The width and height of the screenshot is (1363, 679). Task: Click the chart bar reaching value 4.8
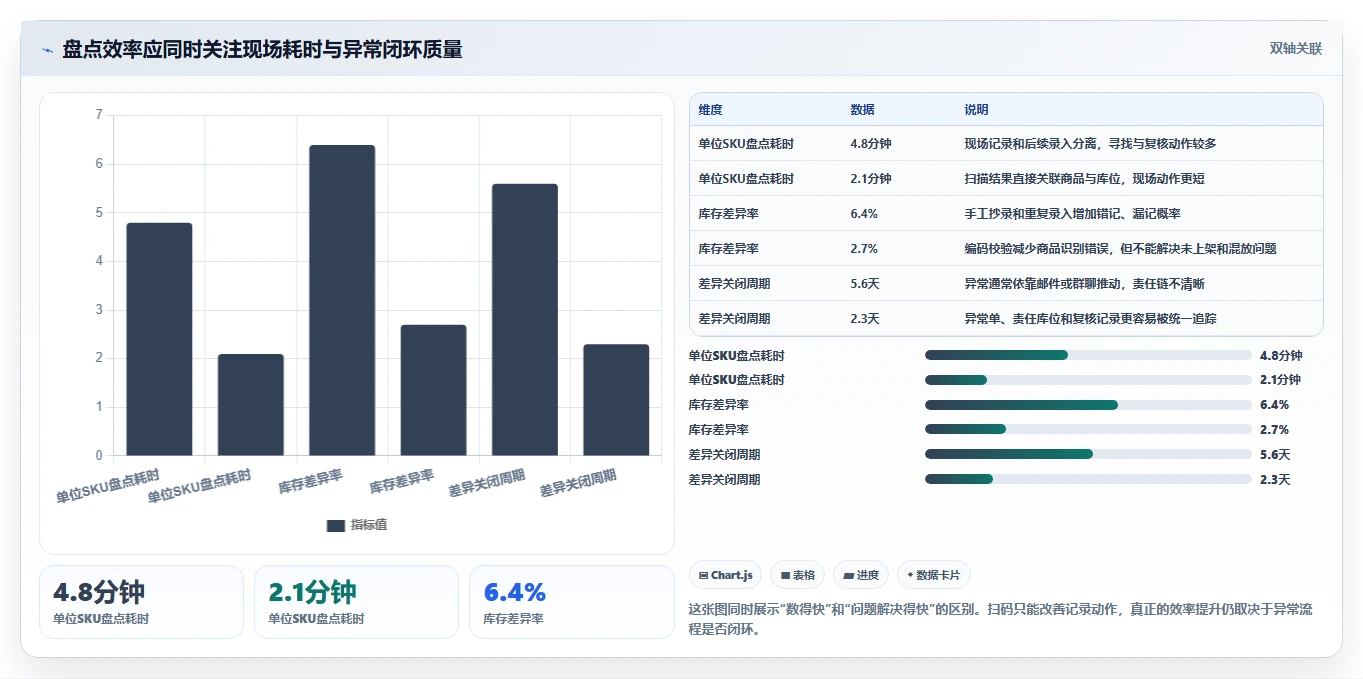[159, 339]
